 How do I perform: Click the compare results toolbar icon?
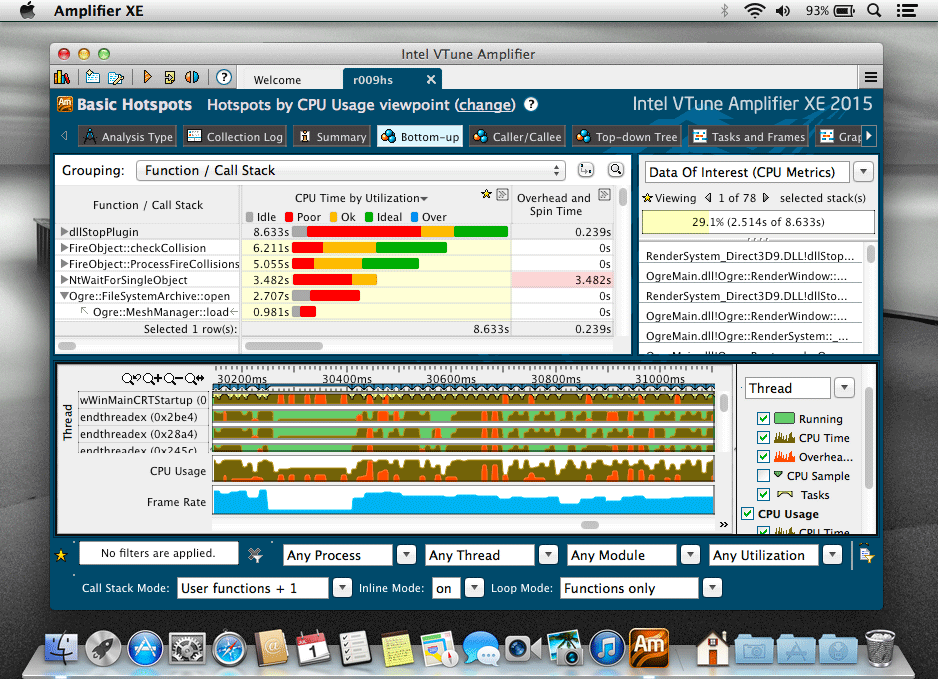click(192, 77)
